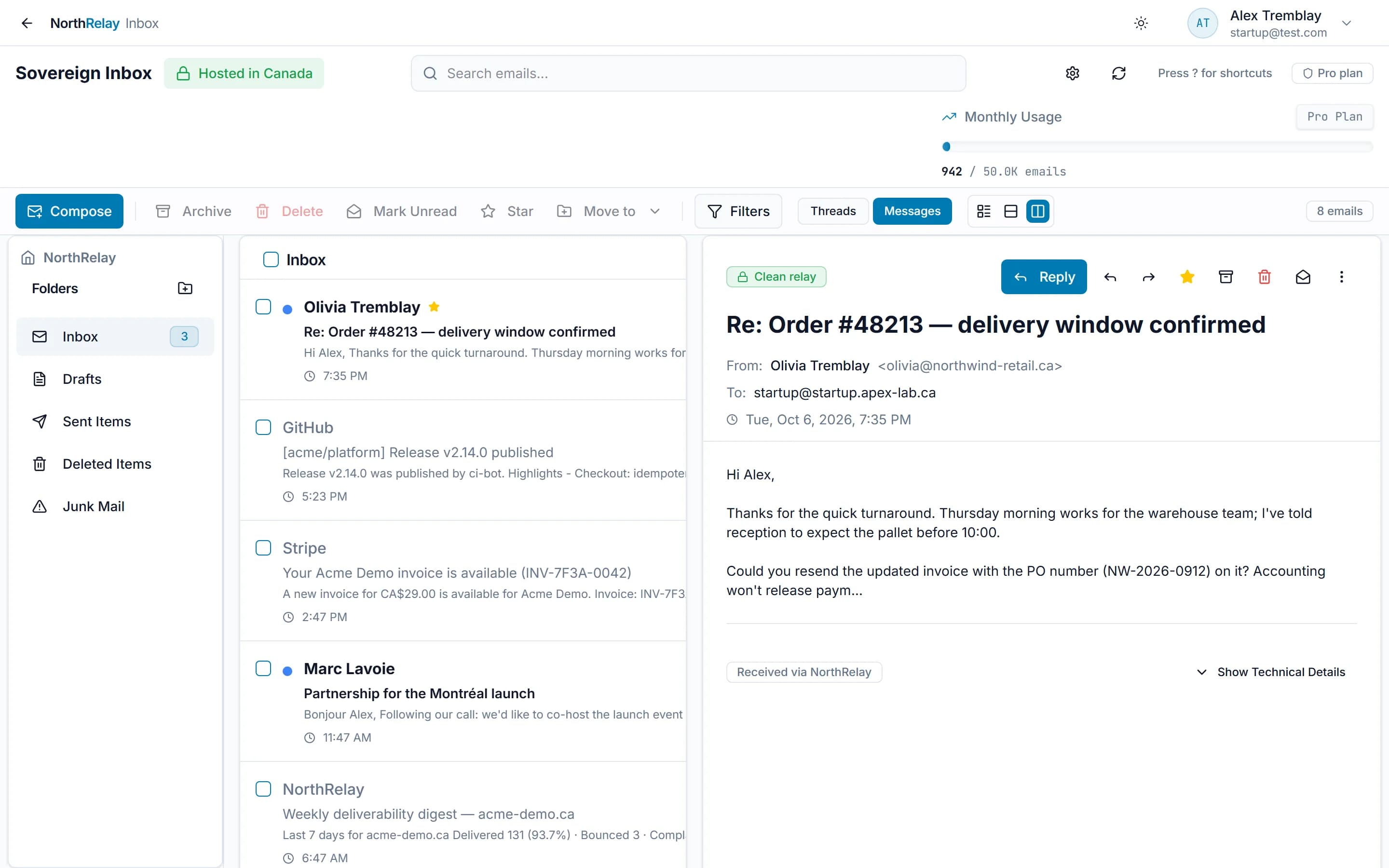Switch to Threads view
The height and width of the screenshot is (868, 1389).
point(833,211)
